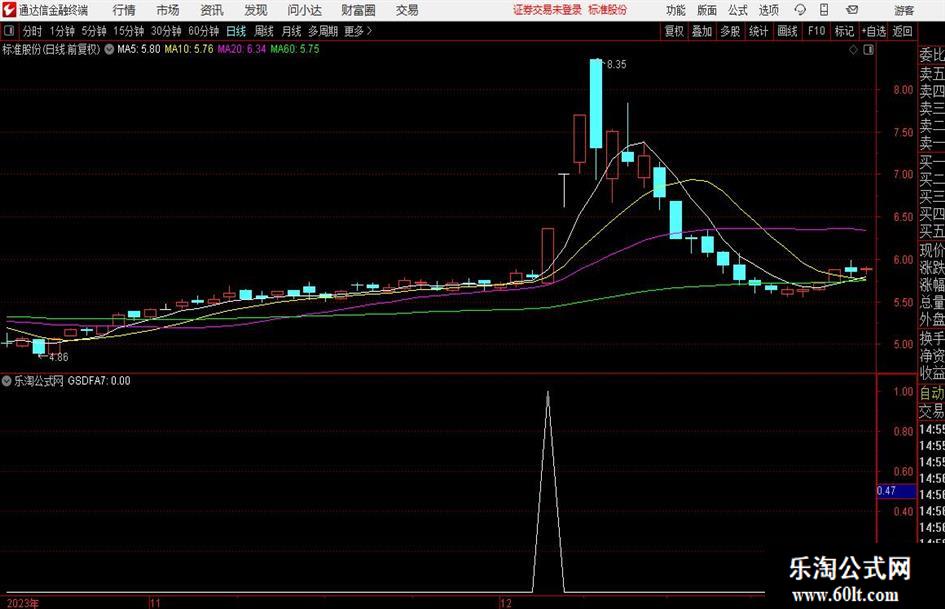Screen dimensions: 945x609
Task: Click the MA10: 5.76 indicator label
Action: 189,49
